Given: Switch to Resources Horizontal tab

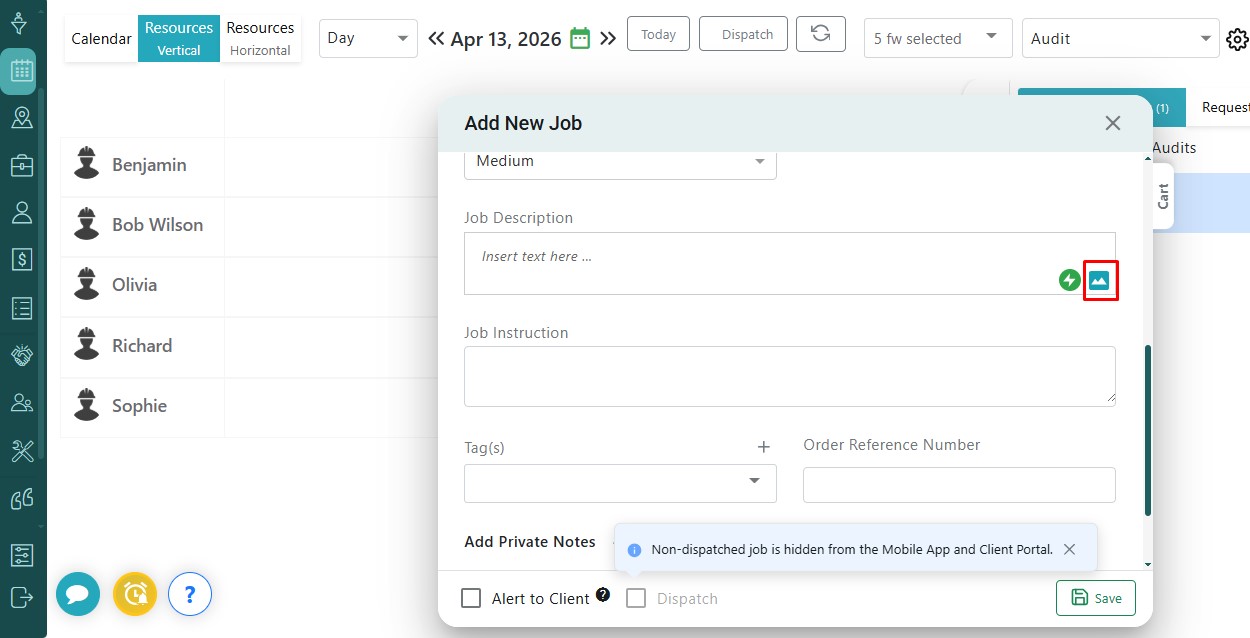Looking at the screenshot, I should click(260, 38).
